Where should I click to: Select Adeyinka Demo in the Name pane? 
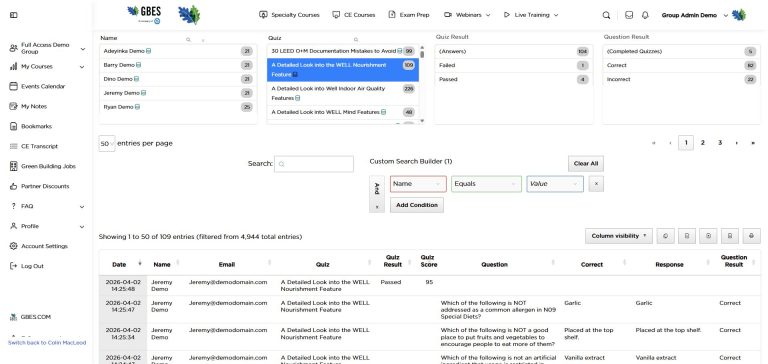[178, 51]
